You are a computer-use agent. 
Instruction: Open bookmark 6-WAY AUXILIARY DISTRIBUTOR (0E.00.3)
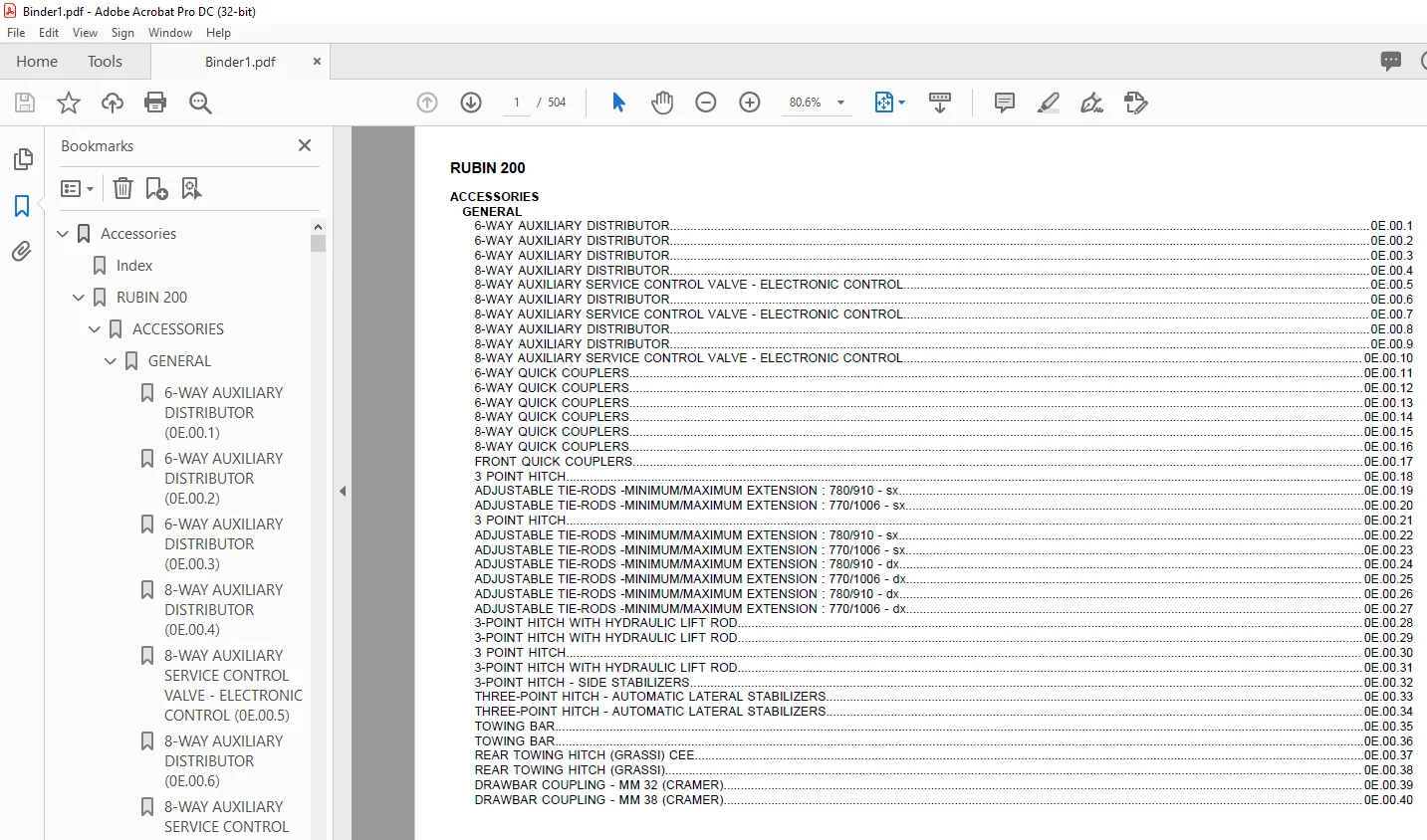click(223, 544)
